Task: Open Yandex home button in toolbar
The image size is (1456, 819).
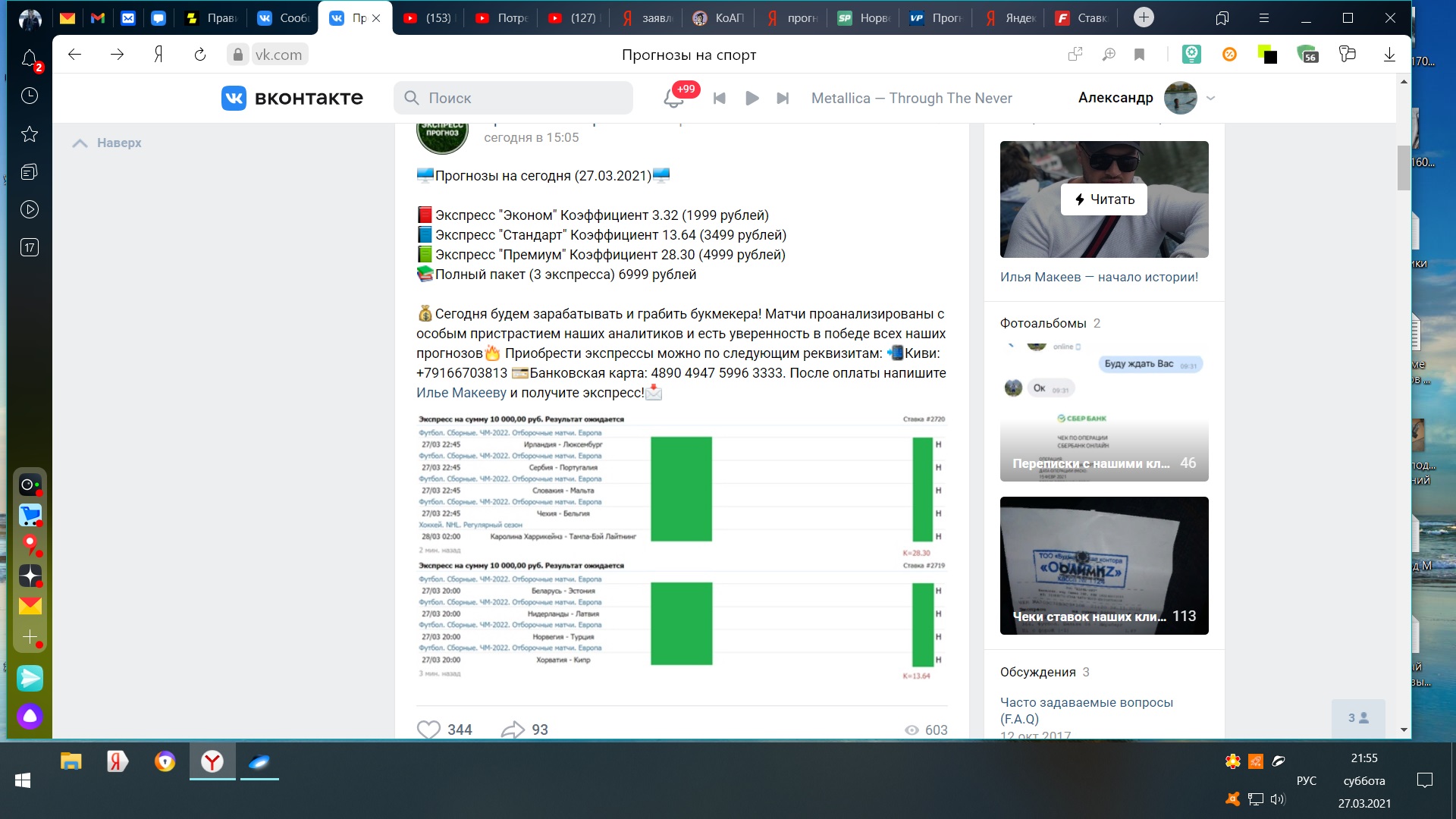Action: pos(158,54)
